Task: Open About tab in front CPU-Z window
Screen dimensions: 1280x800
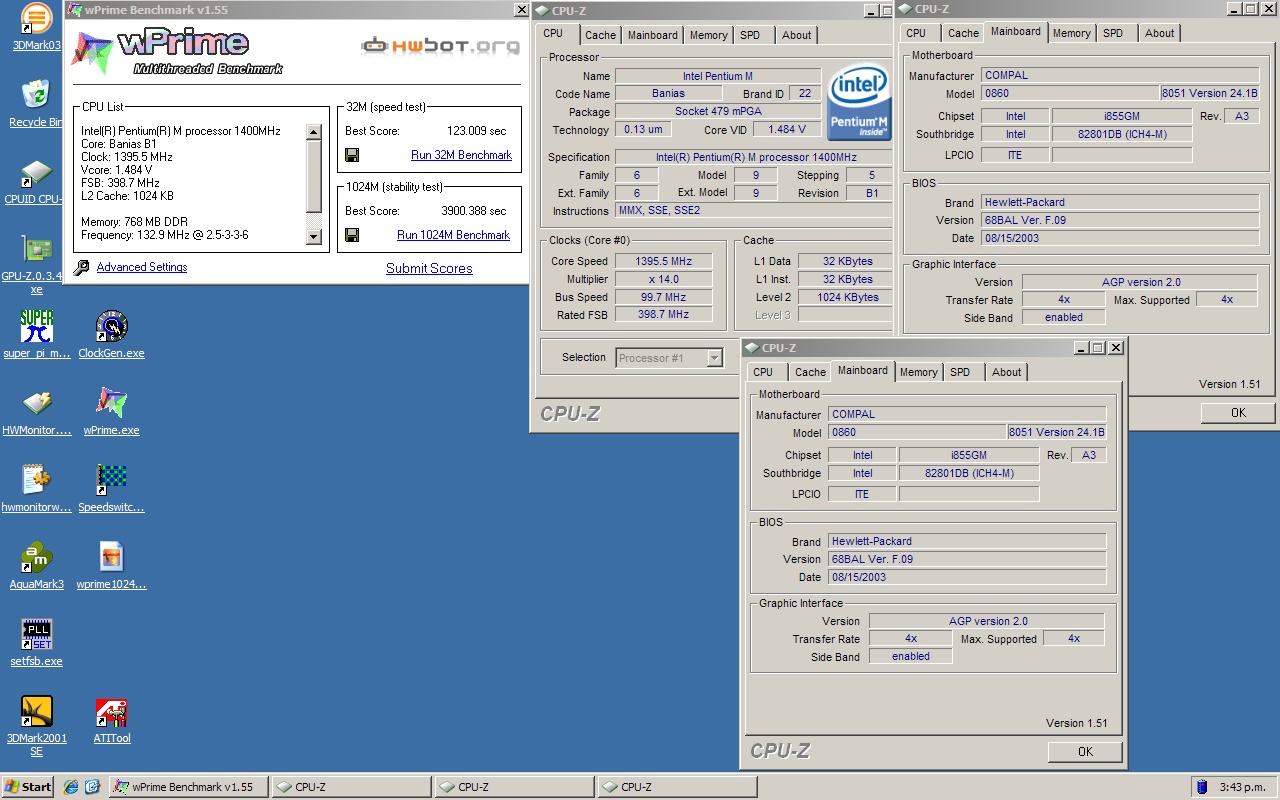Action: pyautogui.click(x=1007, y=372)
